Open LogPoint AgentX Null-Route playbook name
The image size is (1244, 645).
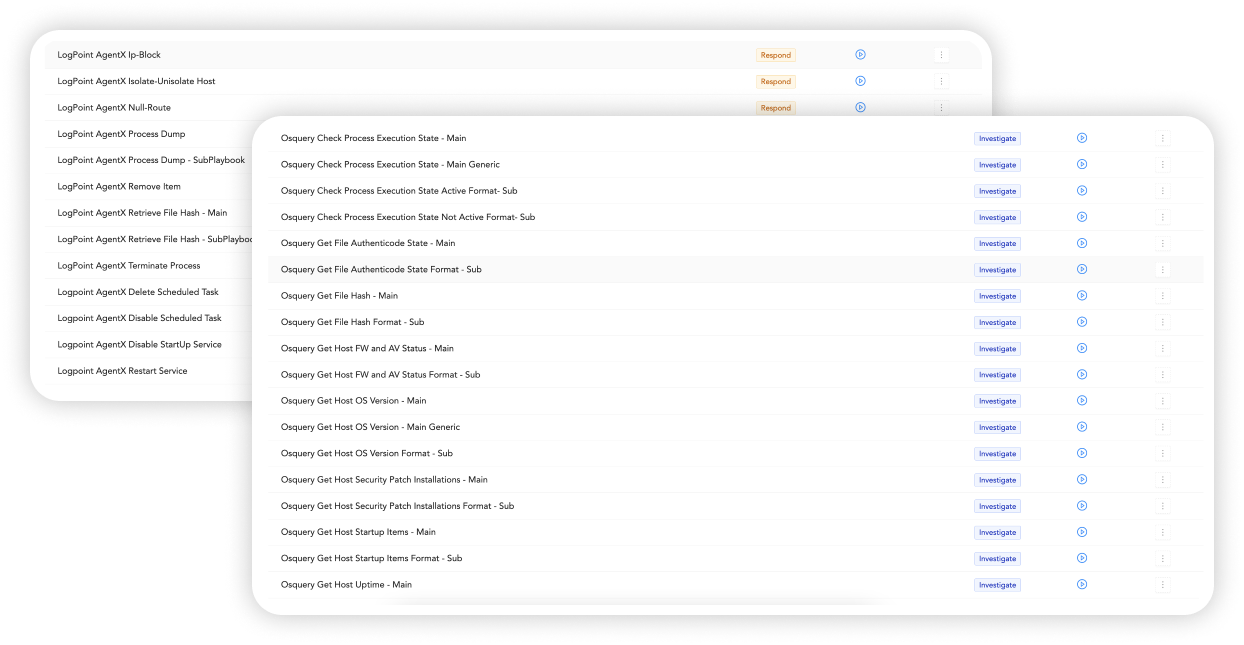(x=114, y=108)
